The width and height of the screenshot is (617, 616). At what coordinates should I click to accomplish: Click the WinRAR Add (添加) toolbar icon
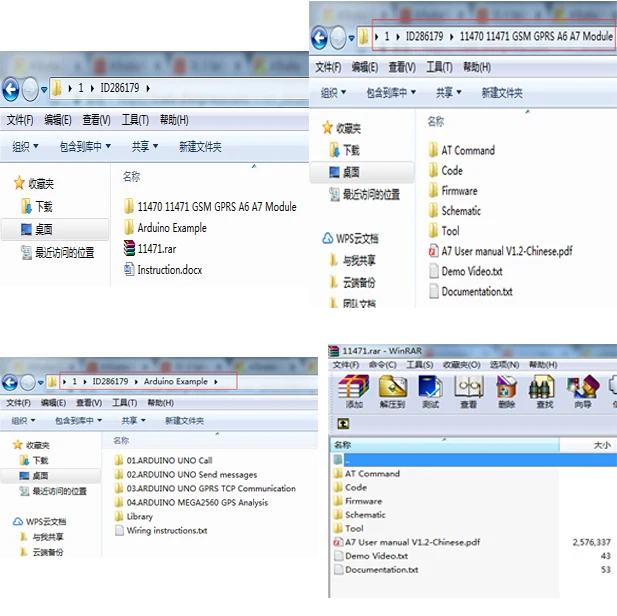353,391
